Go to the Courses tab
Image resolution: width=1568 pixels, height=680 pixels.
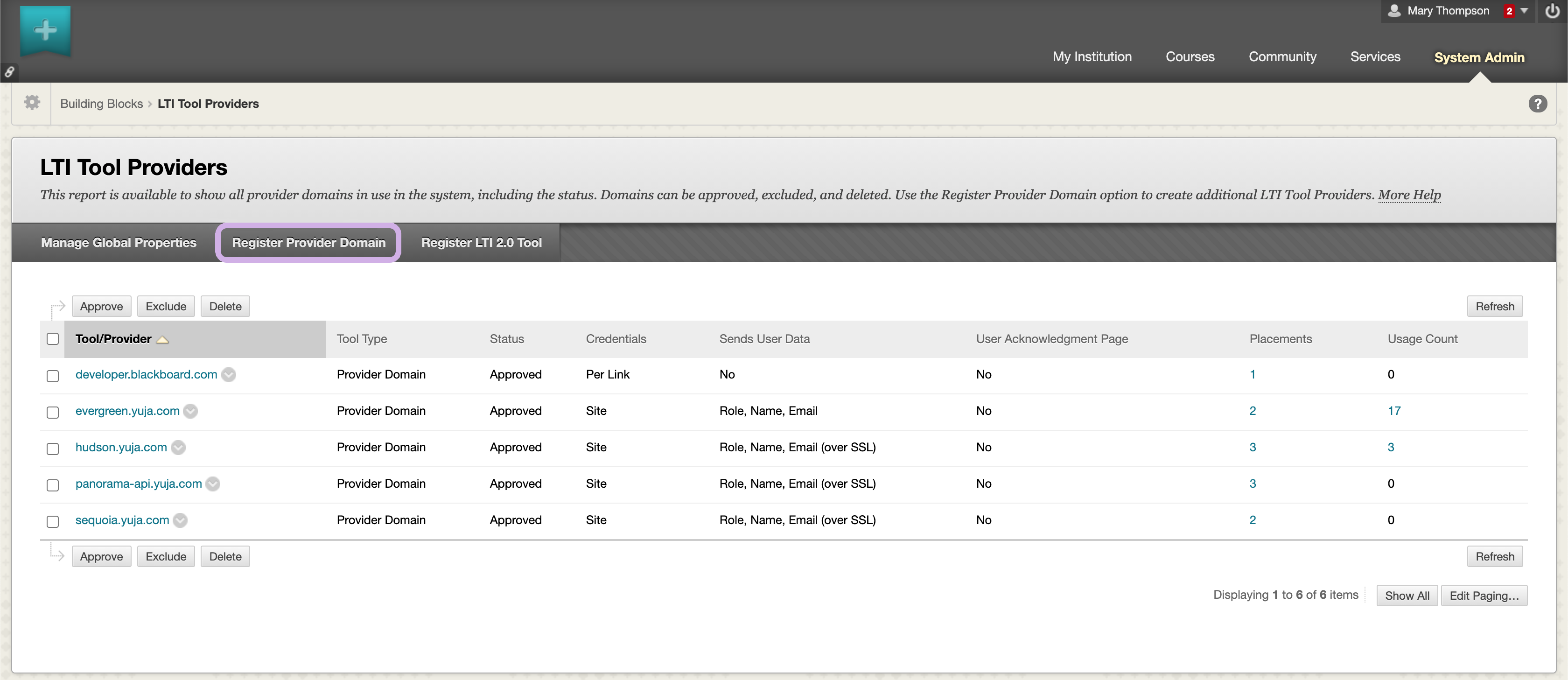(1190, 56)
